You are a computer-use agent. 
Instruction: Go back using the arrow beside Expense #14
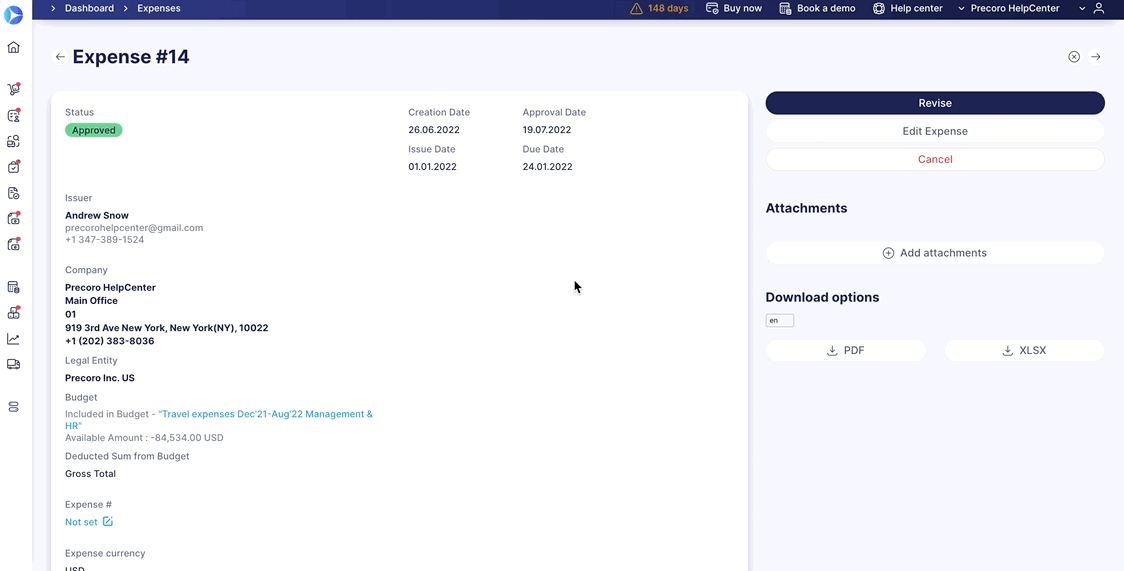60,57
